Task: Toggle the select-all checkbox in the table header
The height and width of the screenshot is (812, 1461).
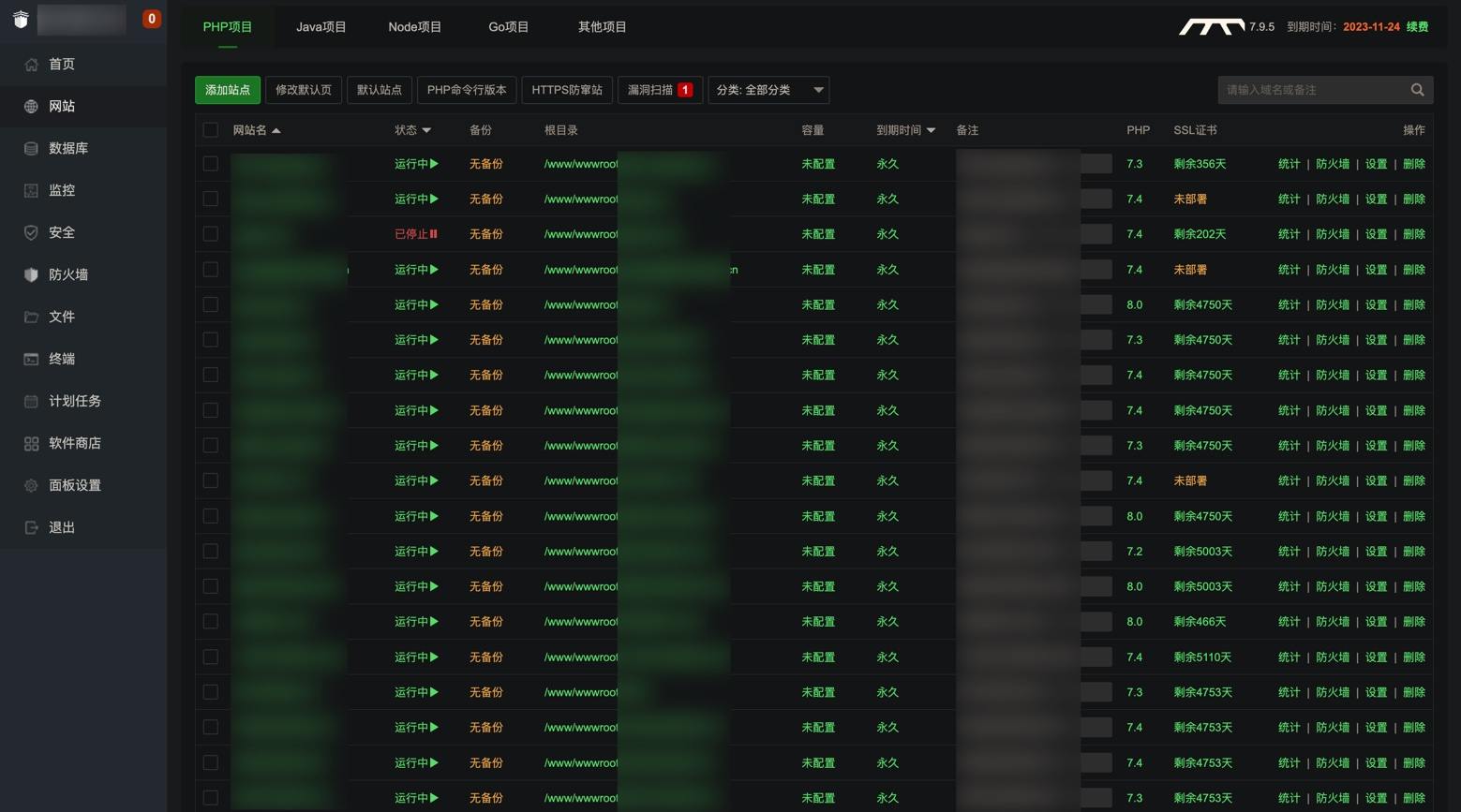Action: coord(211,130)
